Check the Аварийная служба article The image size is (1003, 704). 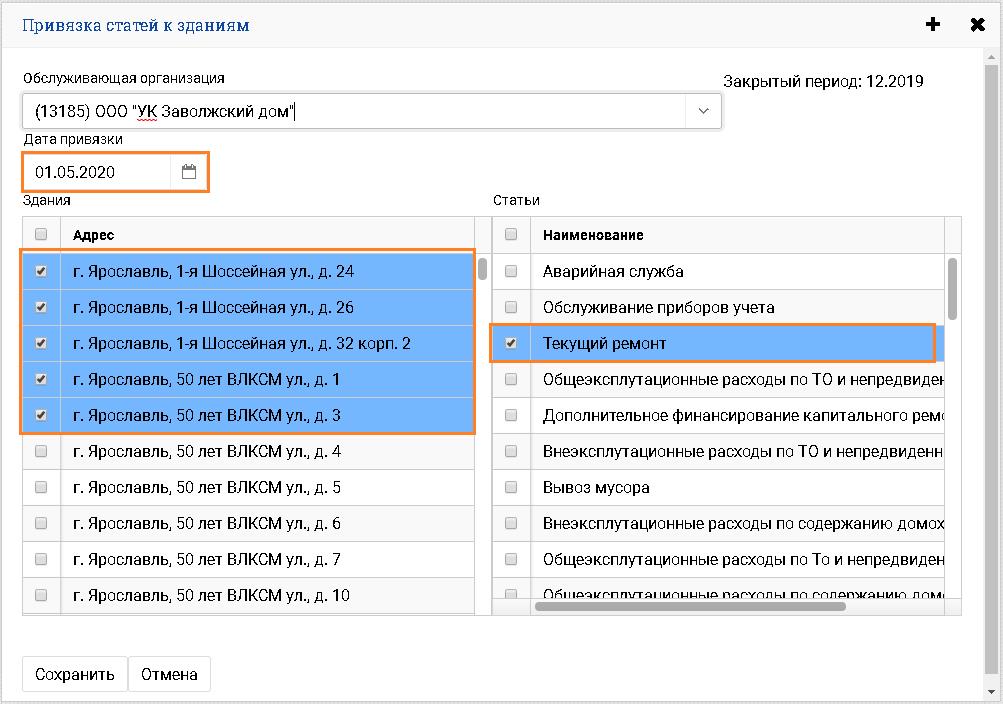coord(511,271)
